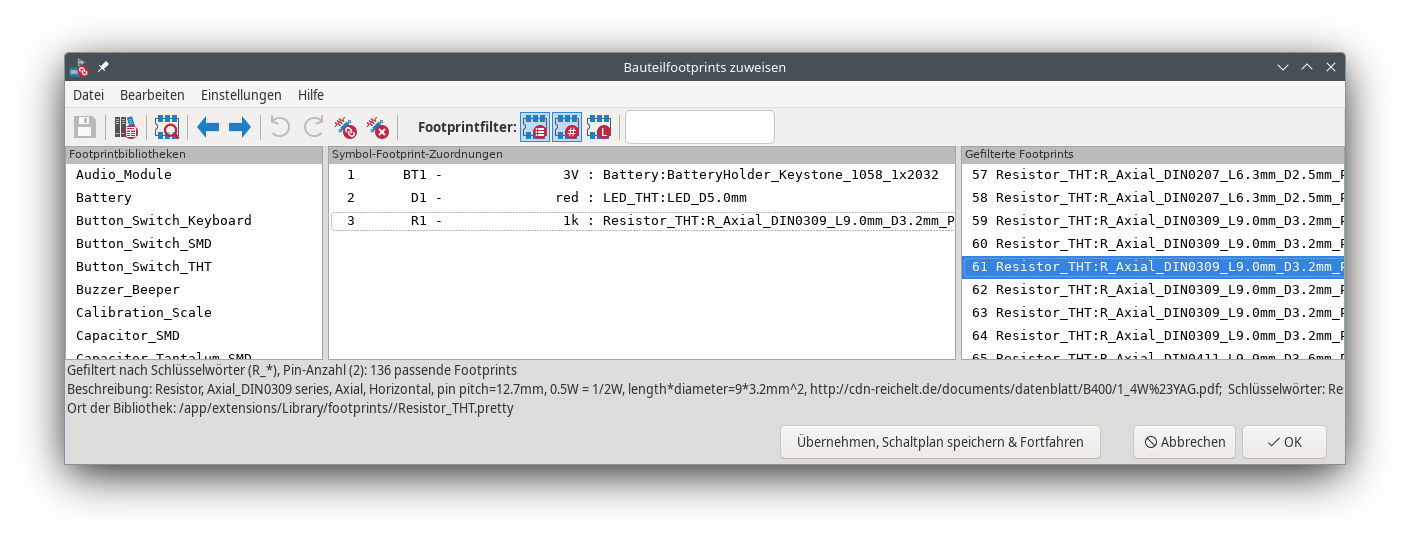Select the D1 red LED assignment row
This screenshot has width=1410, height=541.
(640, 197)
